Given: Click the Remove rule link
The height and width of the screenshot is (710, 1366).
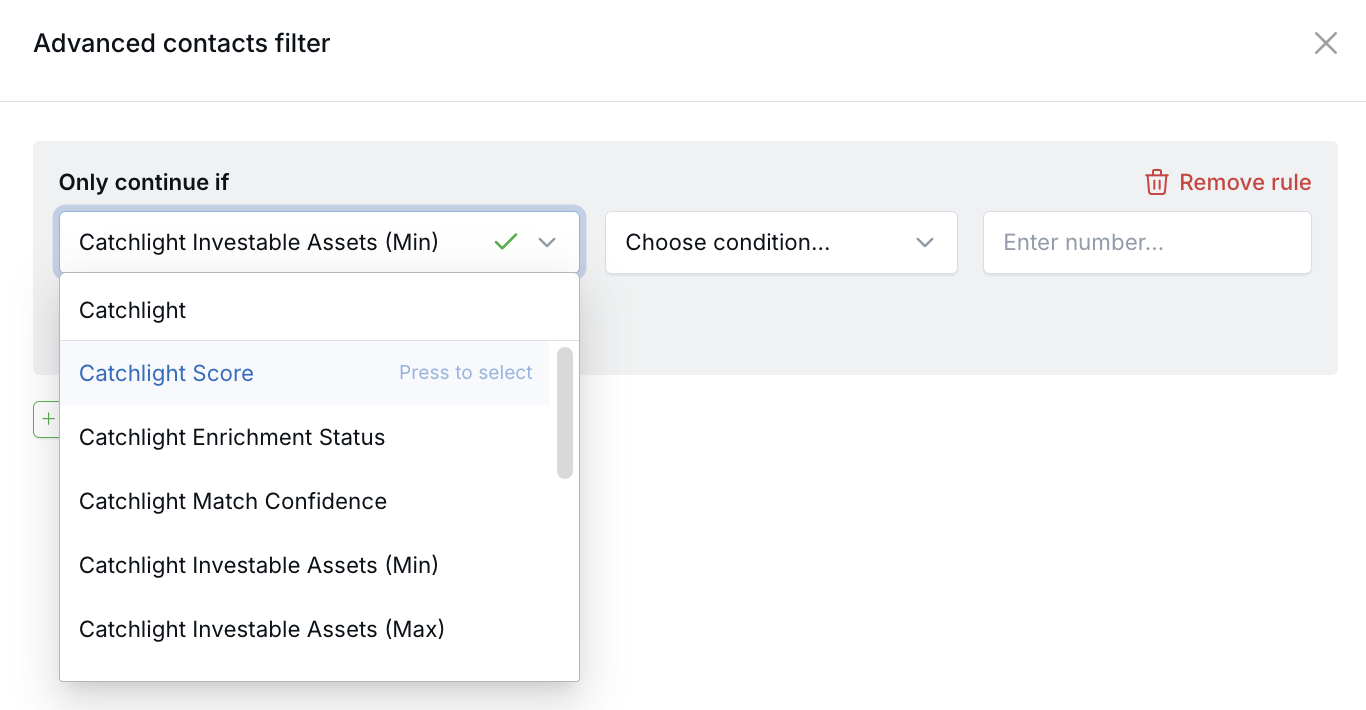Looking at the screenshot, I should pyautogui.click(x=1245, y=182).
